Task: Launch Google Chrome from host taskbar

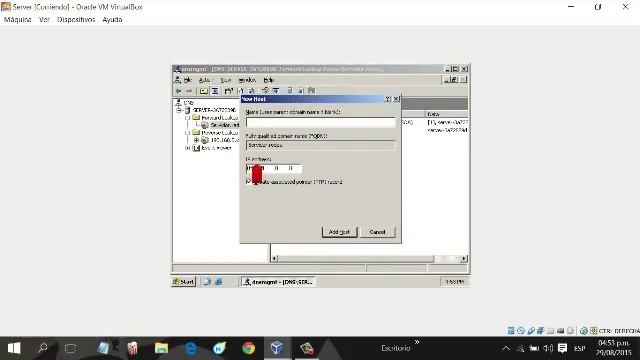Action: click(x=248, y=348)
